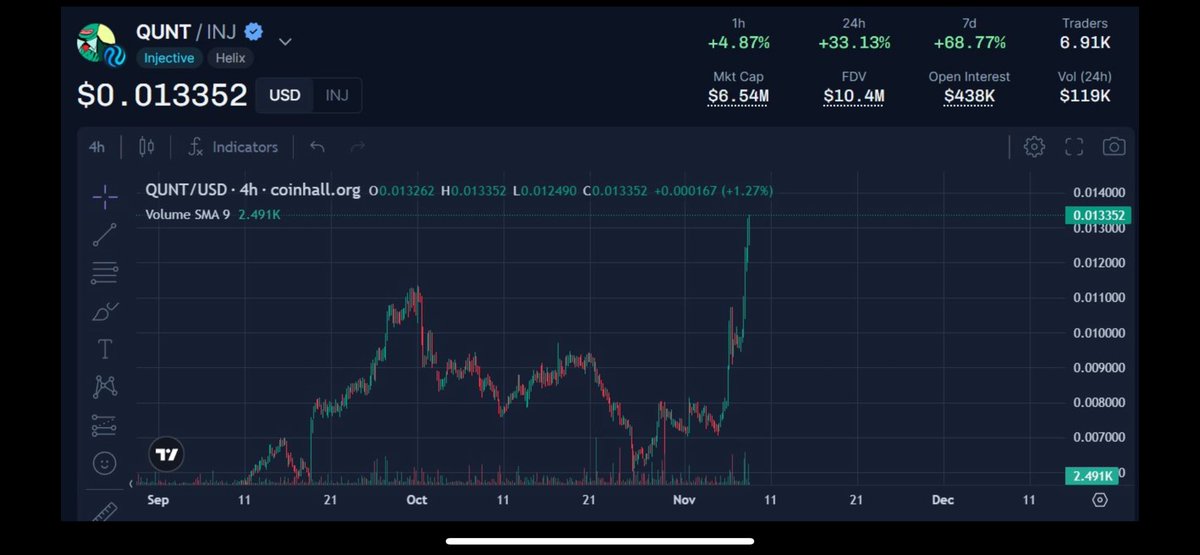Open the candlestick chart type selector
1200x555 pixels.
146,147
